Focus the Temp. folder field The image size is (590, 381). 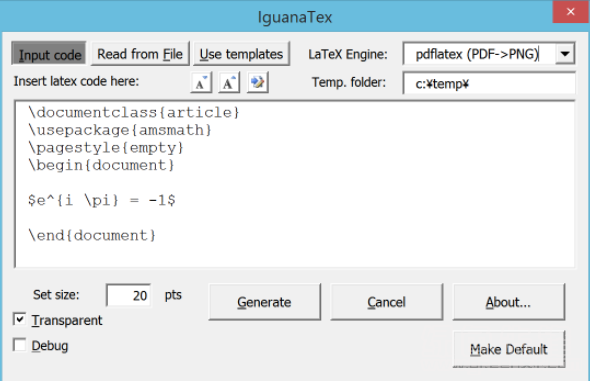[x=489, y=83]
